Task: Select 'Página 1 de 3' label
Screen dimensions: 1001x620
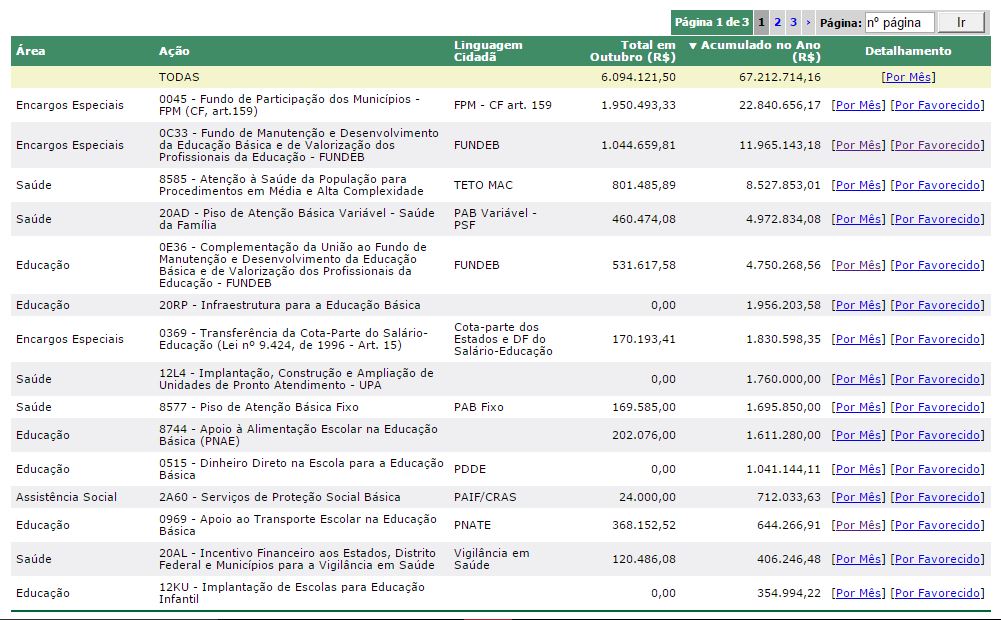Action: [x=712, y=22]
